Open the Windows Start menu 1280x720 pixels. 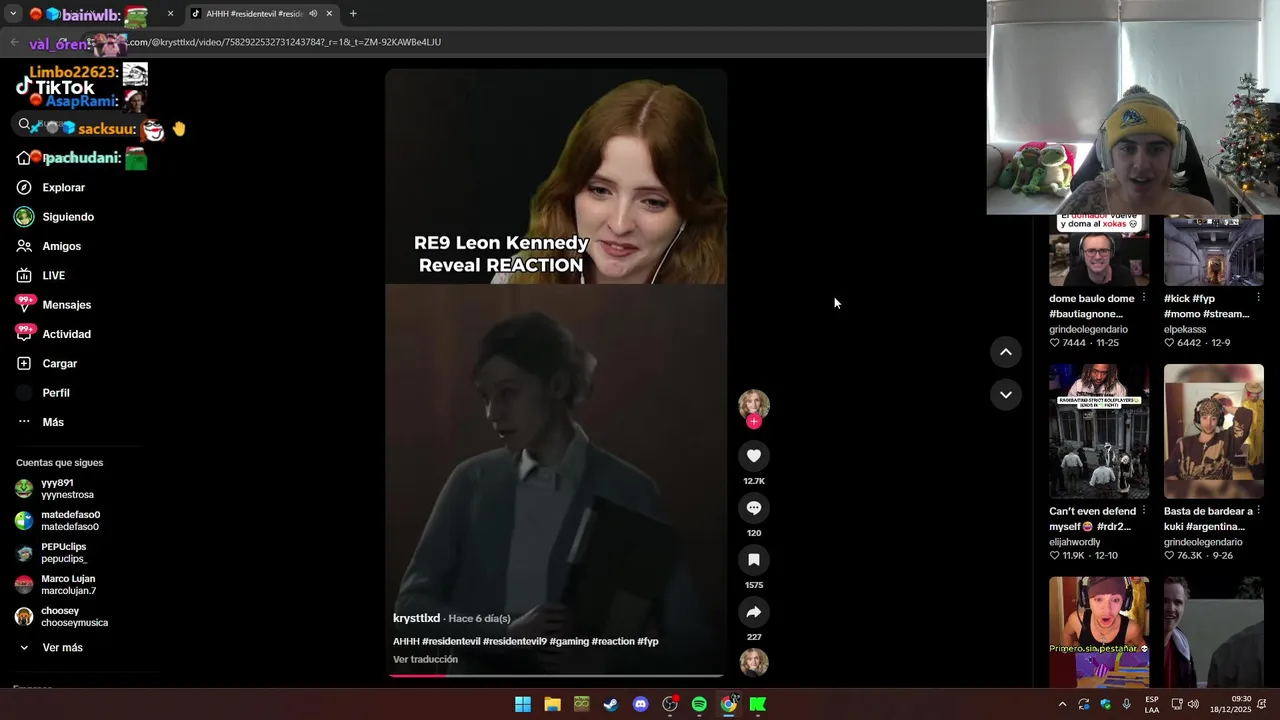click(x=523, y=704)
